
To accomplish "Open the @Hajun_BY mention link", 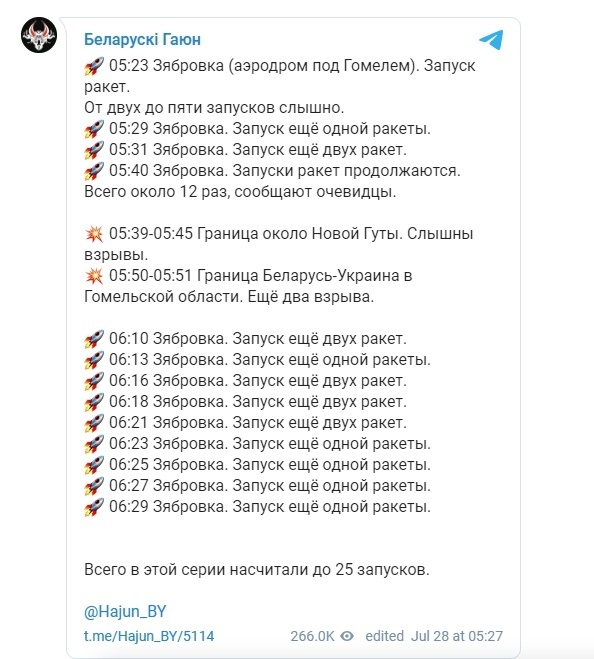I will pyautogui.click(x=125, y=611).
